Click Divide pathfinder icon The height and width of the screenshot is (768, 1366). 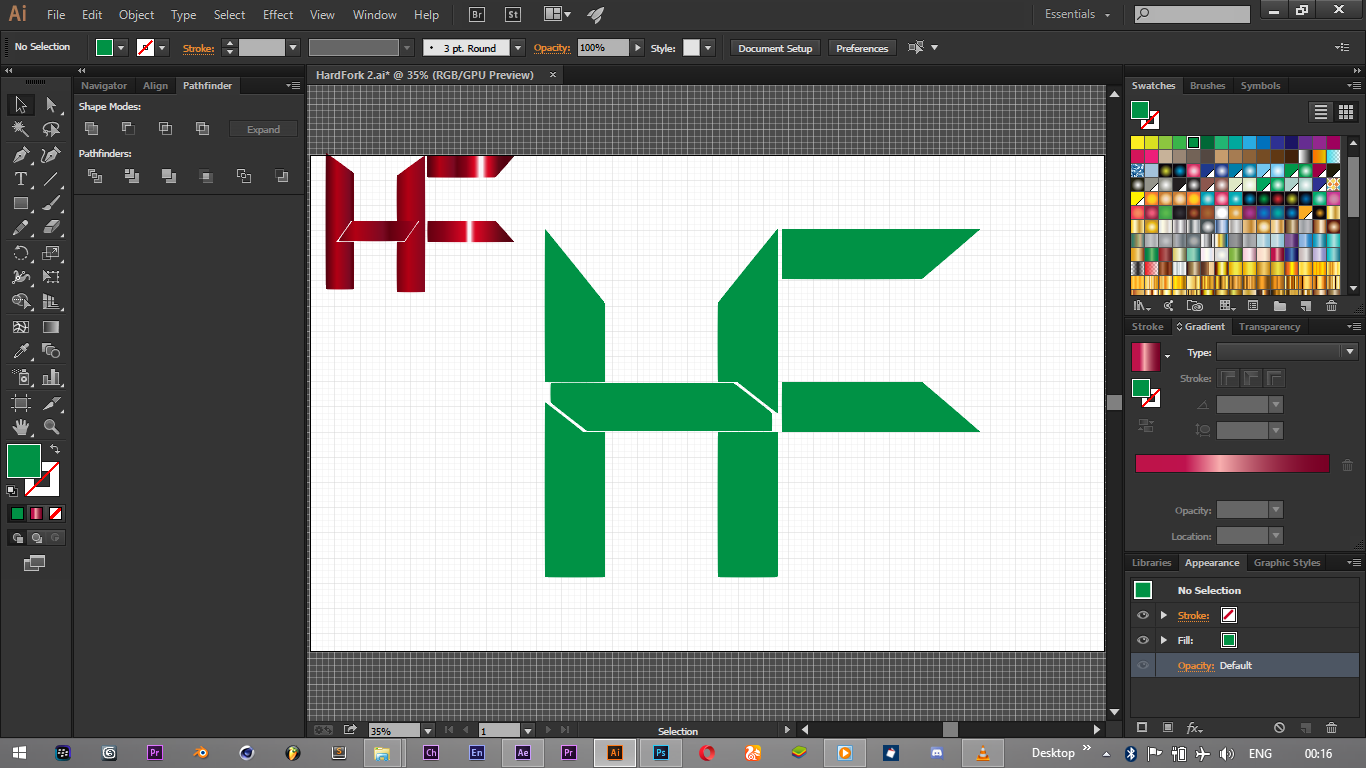95,176
